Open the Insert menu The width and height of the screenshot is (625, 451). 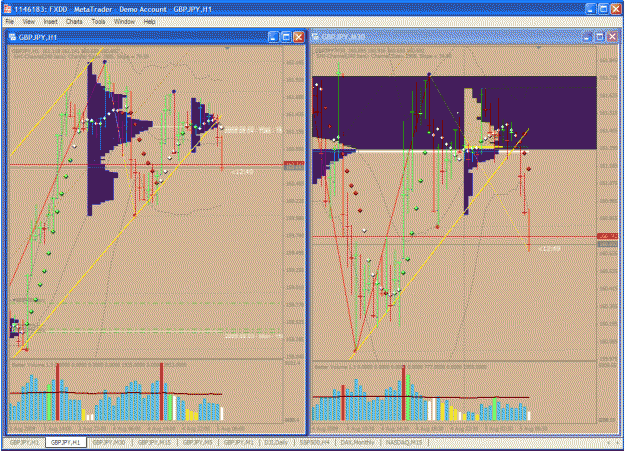coord(51,22)
